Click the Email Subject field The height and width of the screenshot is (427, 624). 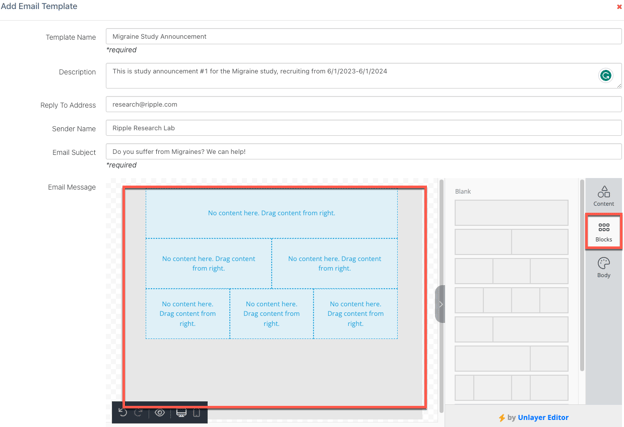pos(363,152)
